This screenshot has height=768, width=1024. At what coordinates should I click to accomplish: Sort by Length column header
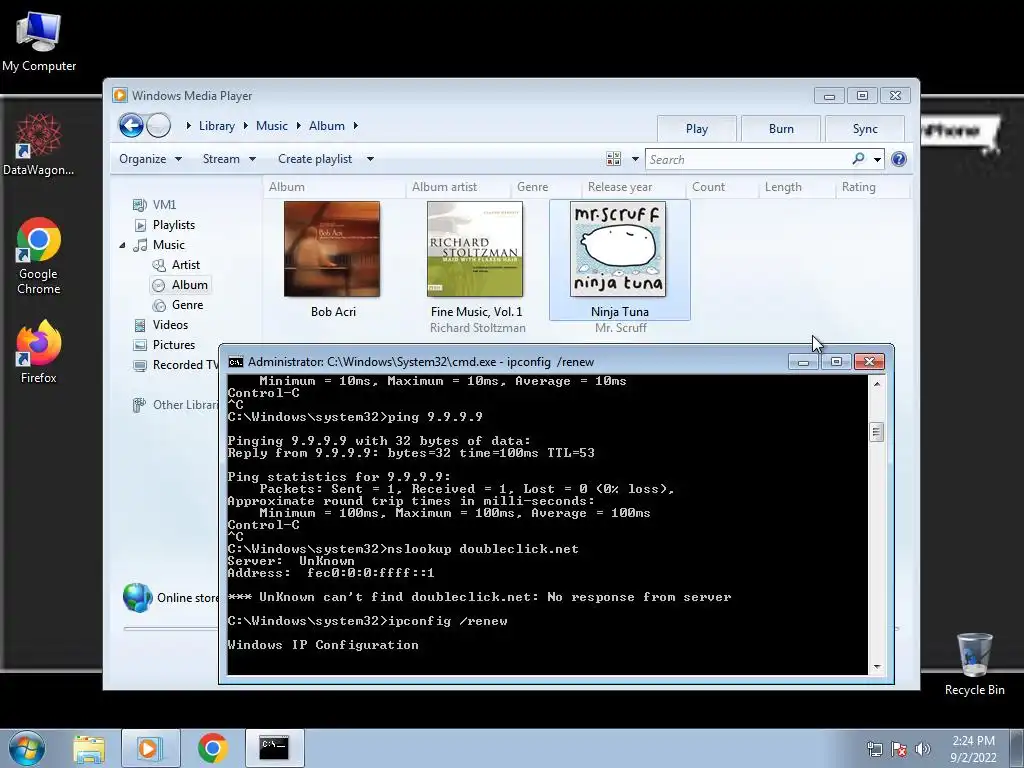783,187
